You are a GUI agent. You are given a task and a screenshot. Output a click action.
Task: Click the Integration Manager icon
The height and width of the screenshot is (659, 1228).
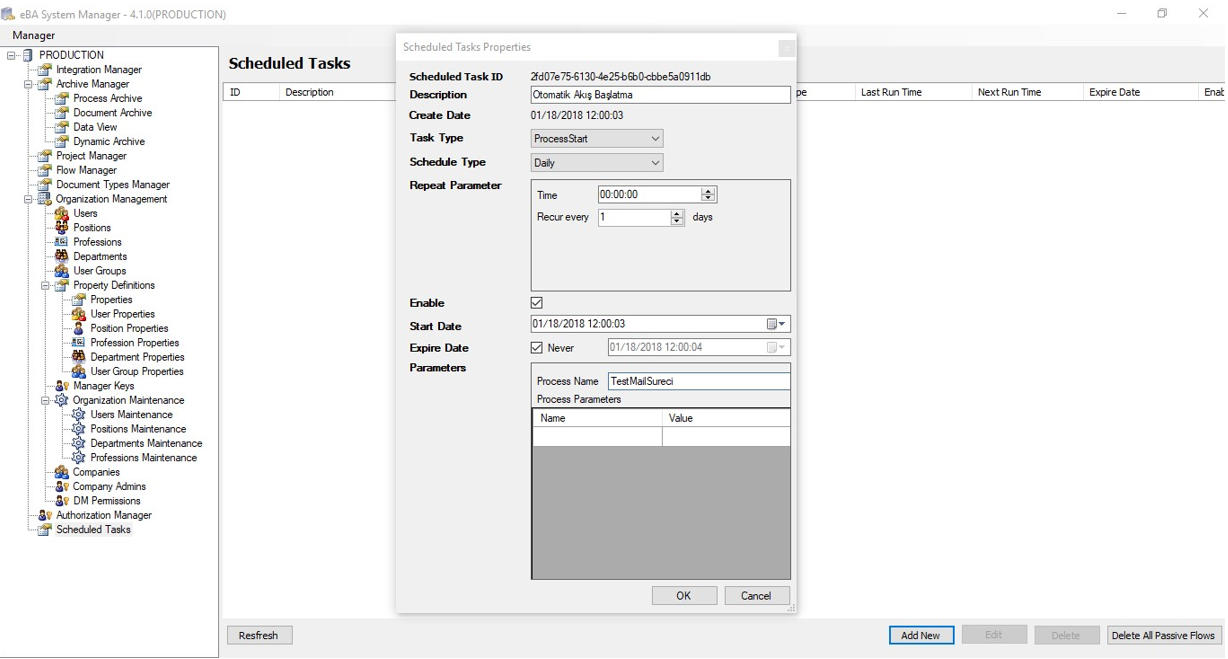(45, 70)
